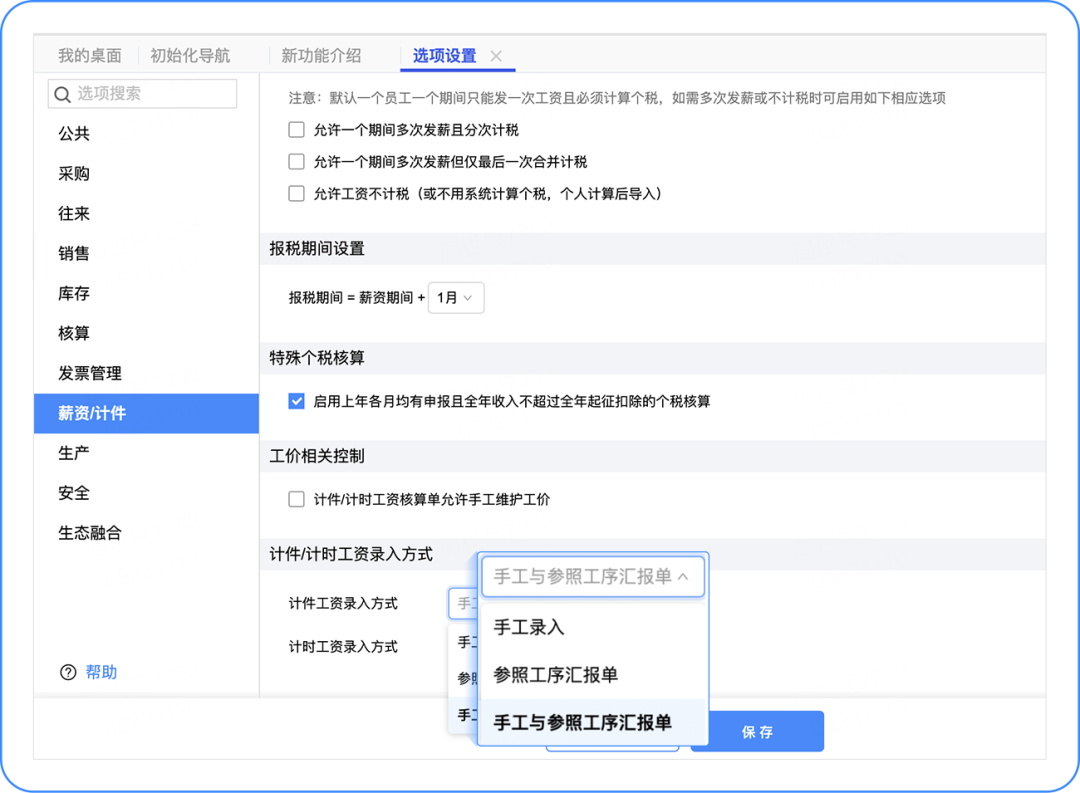Switch to the 初始化导航 tab
The width and height of the screenshot is (1080, 793).
190,56
